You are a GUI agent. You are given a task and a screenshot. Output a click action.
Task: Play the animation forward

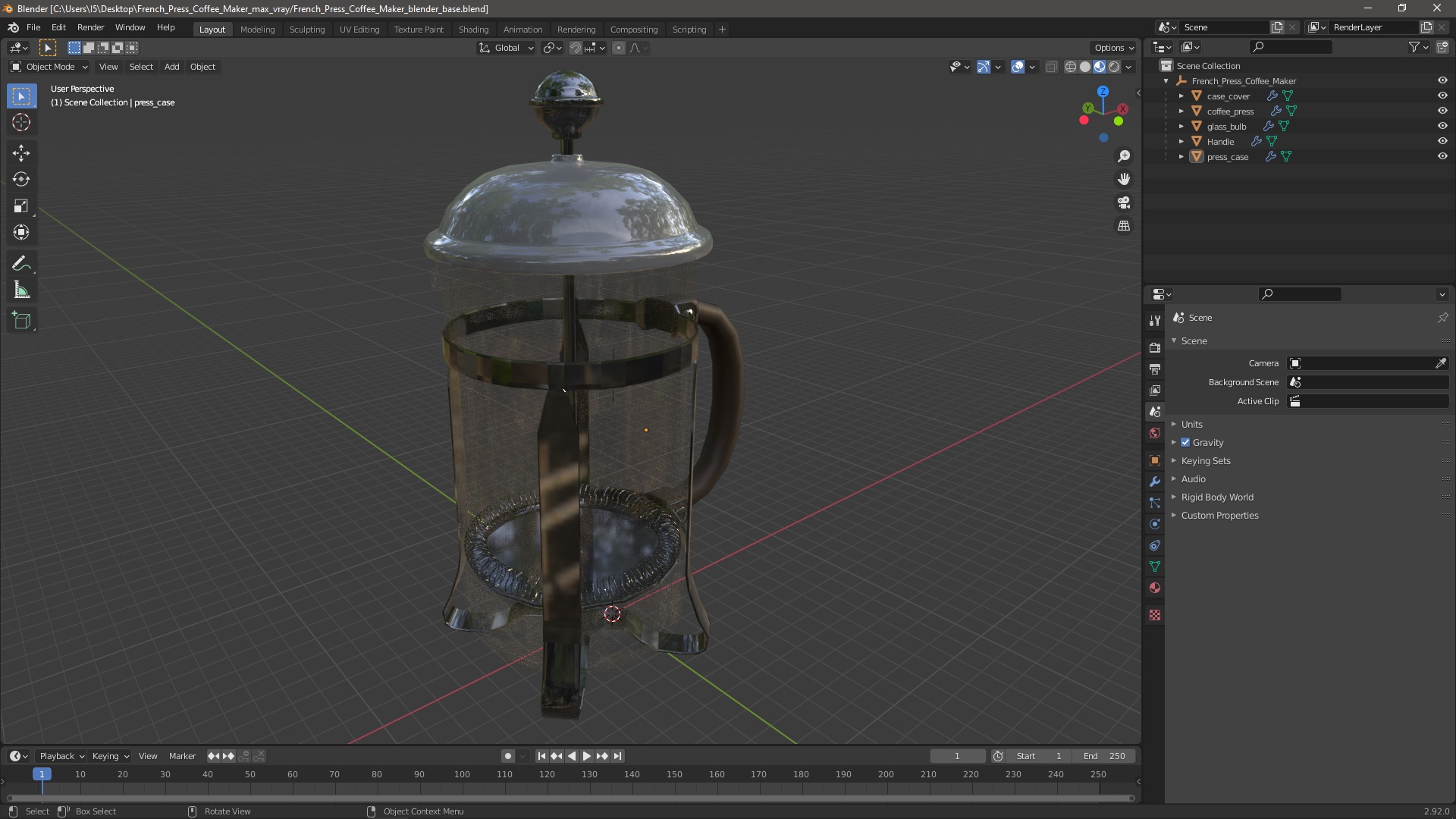coord(587,756)
